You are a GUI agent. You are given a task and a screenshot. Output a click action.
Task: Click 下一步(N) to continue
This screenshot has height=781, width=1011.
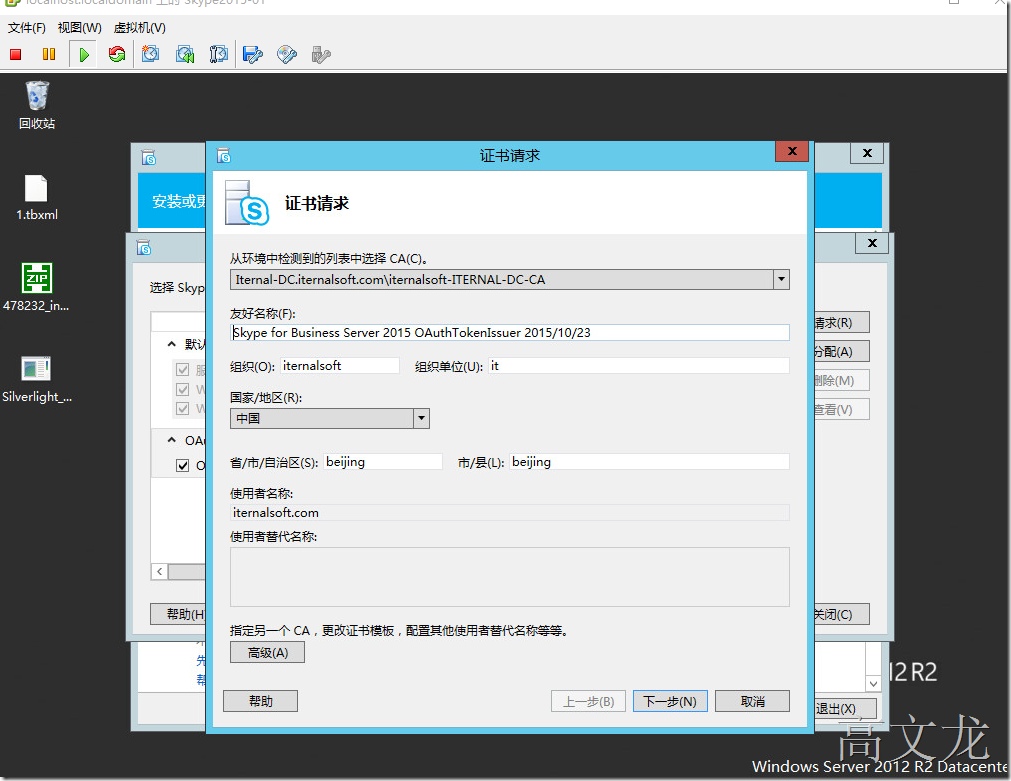click(x=670, y=701)
